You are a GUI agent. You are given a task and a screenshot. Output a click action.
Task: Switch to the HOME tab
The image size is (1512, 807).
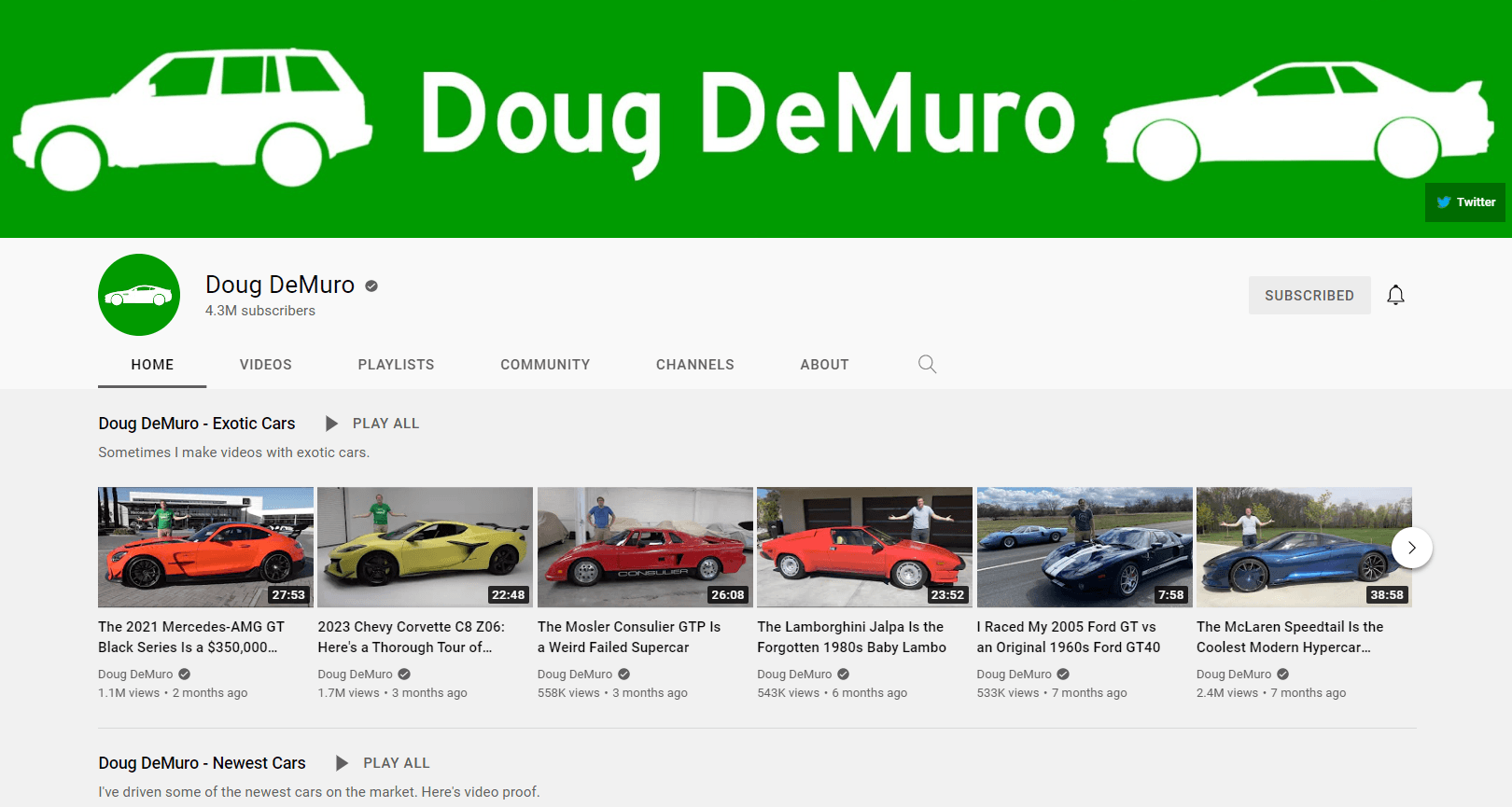152,365
